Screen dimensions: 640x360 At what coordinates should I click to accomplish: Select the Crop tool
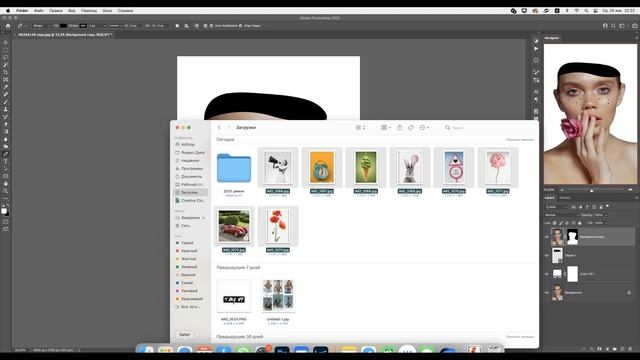(x=6, y=72)
